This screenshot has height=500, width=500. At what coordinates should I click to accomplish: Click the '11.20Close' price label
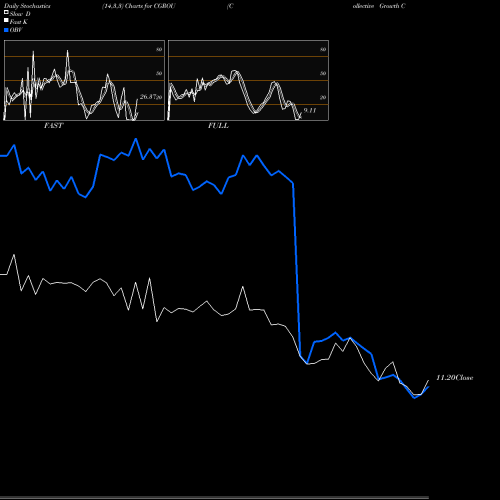pos(455,378)
